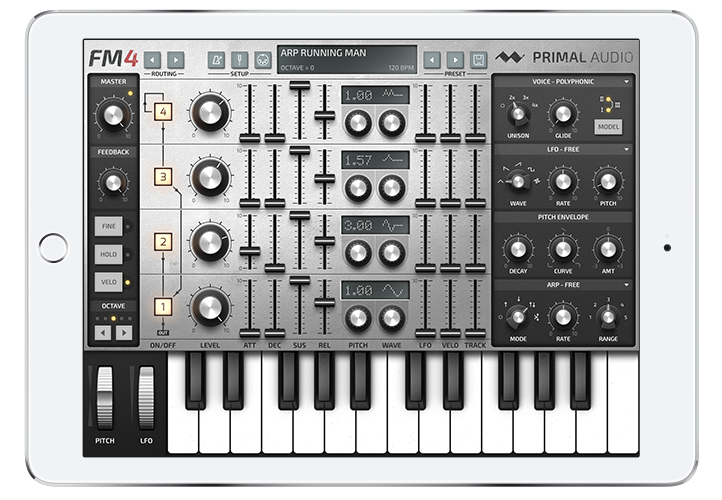Click operator 2 Attack slider handle
Viewport: 722px width, 500px height.
pos(250,251)
